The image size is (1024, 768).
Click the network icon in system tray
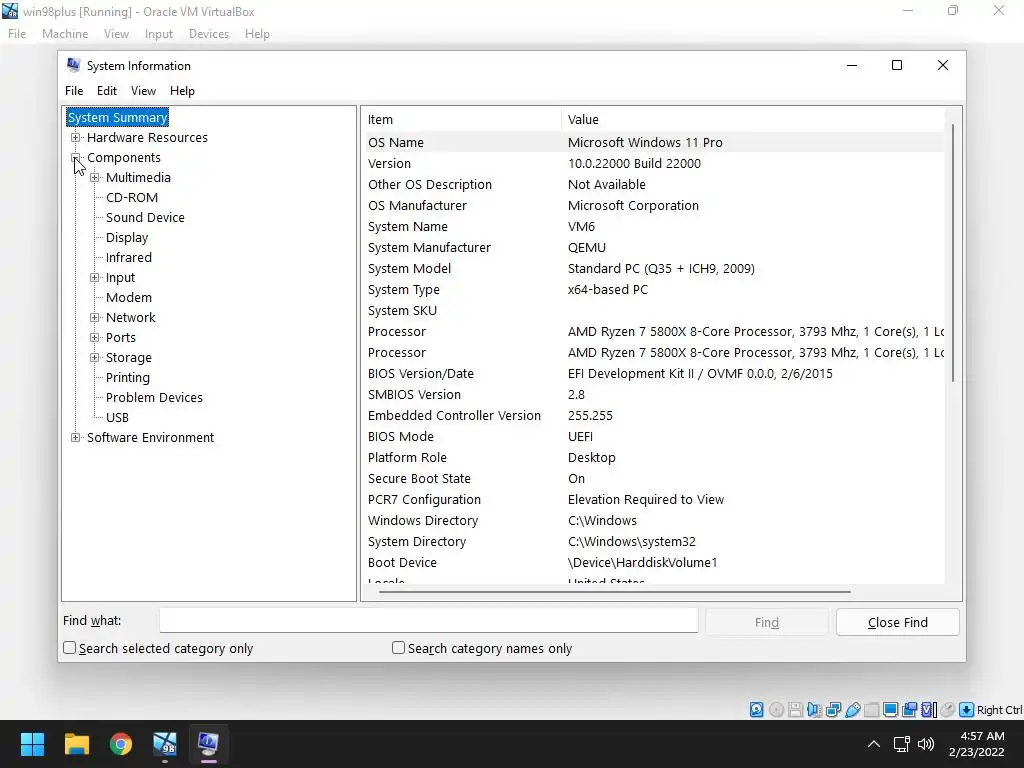point(902,744)
